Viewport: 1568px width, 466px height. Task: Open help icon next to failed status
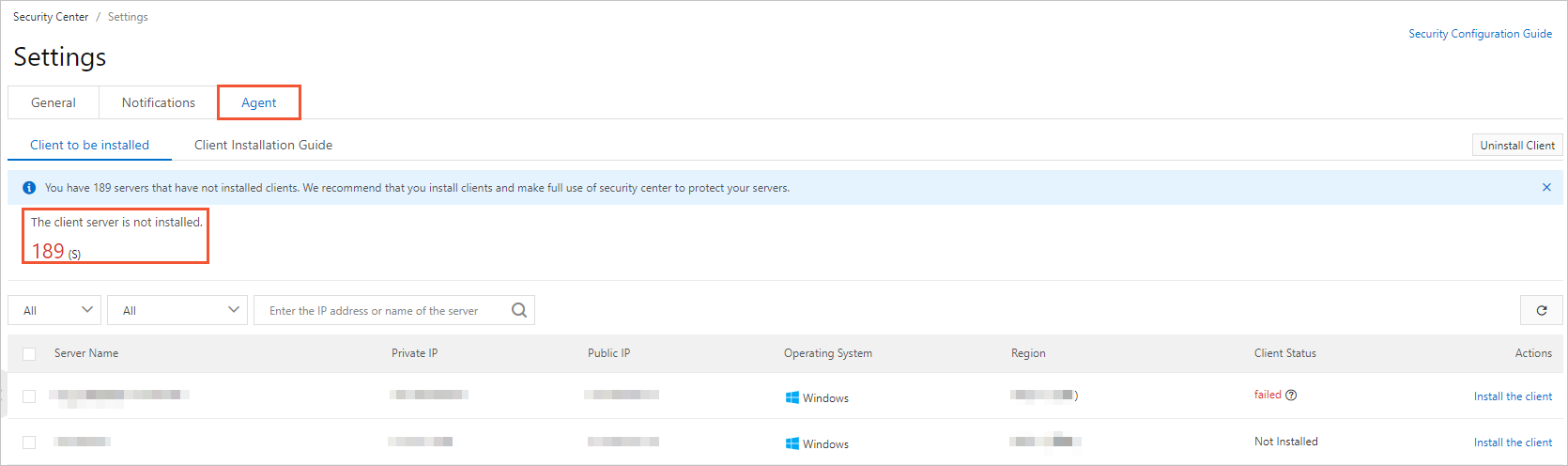coord(1291,395)
